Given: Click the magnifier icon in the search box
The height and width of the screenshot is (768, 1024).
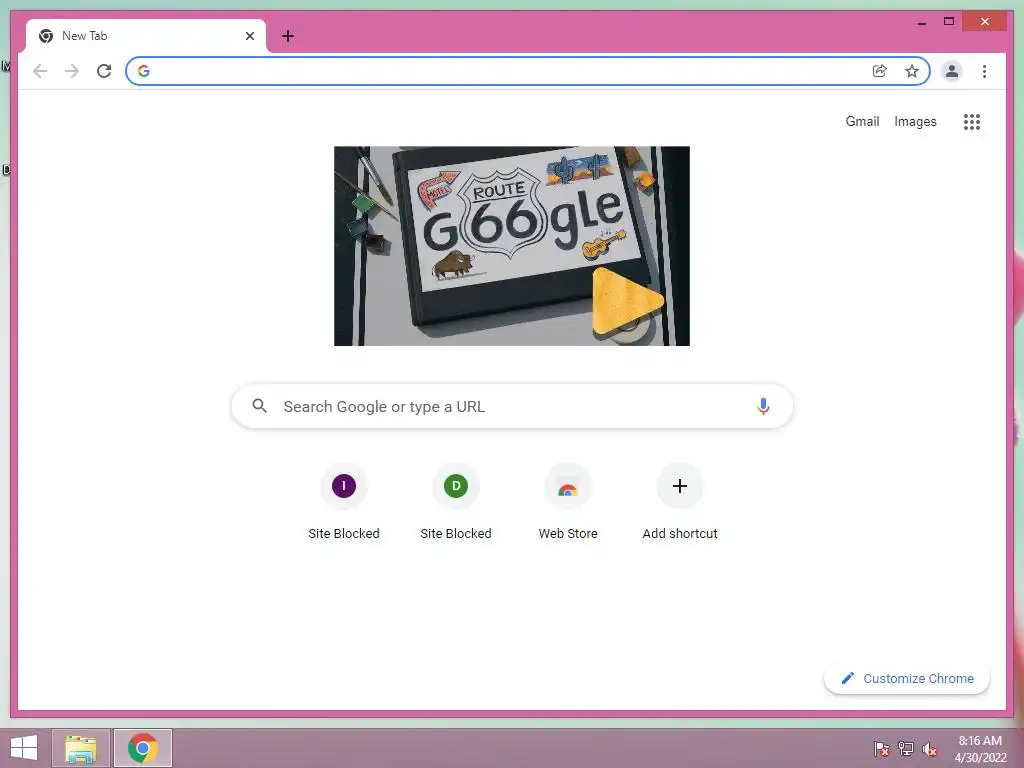Looking at the screenshot, I should [x=259, y=406].
